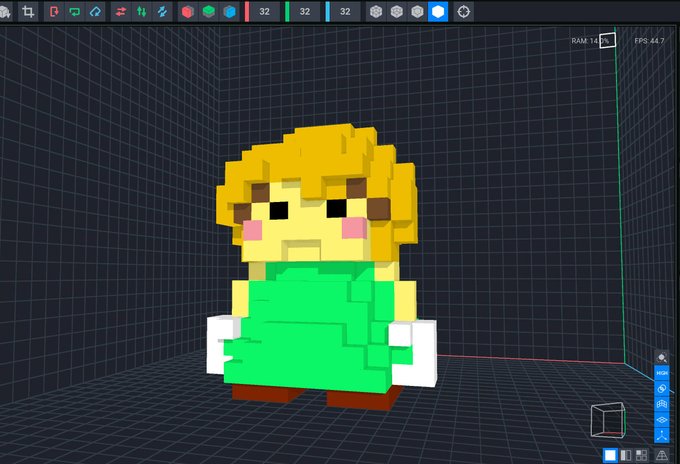
Task: Click the green loop rotate icon
Action: 75,12
